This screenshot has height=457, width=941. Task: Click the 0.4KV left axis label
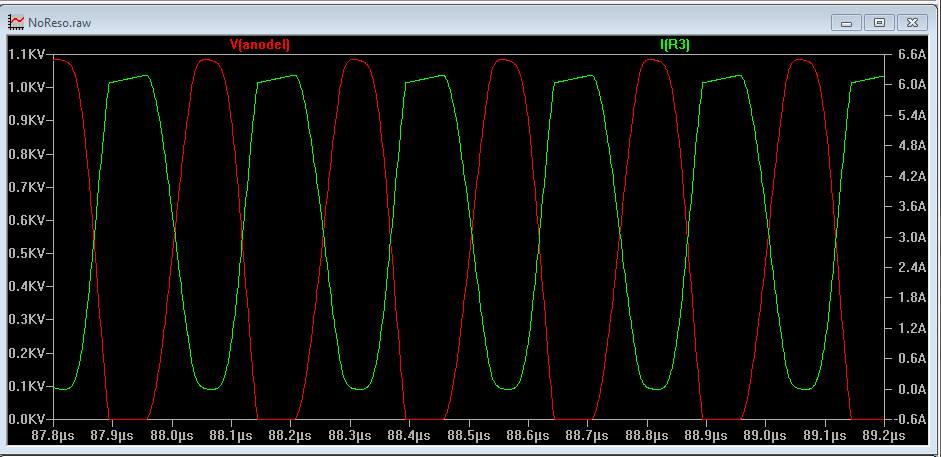click(27, 287)
